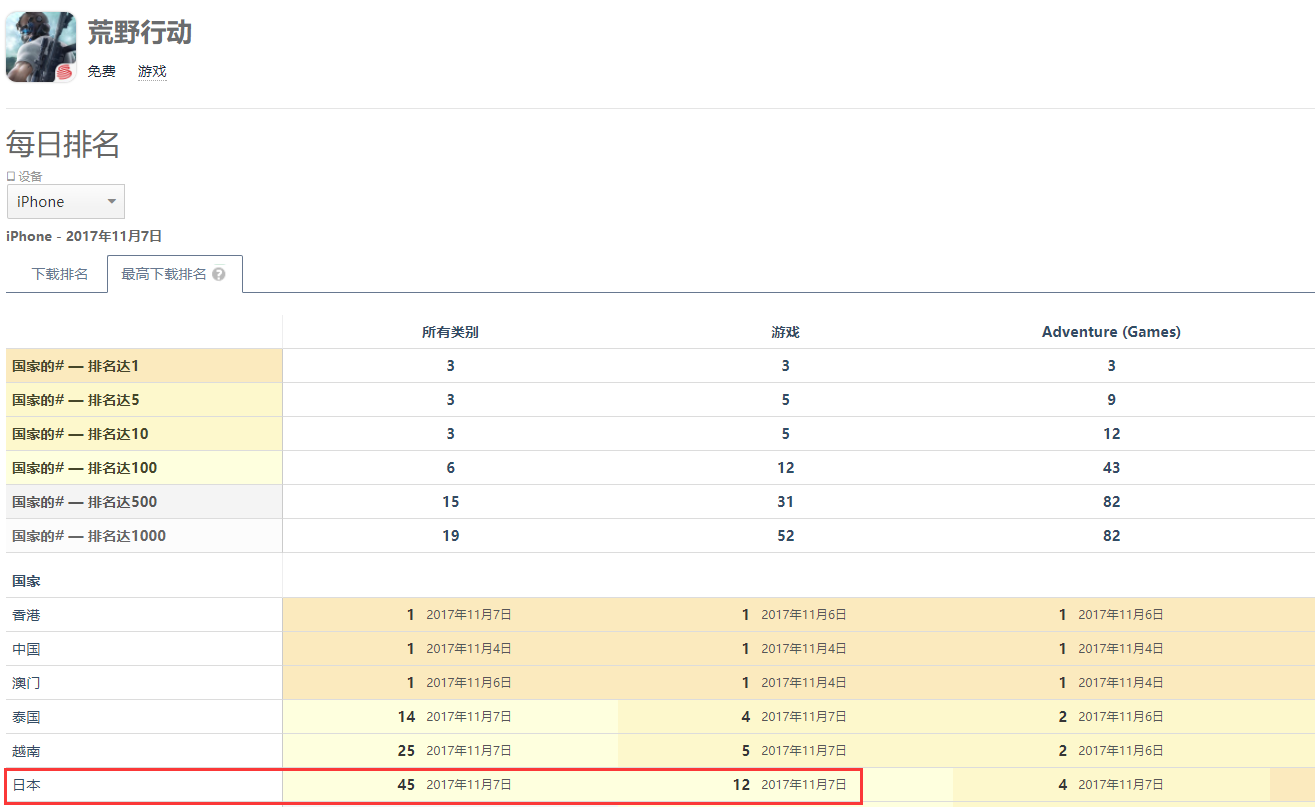The image size is (1315, 807).
Task: Click 越南 所有类别 rank 25 cell
Action: click(450, 751)
